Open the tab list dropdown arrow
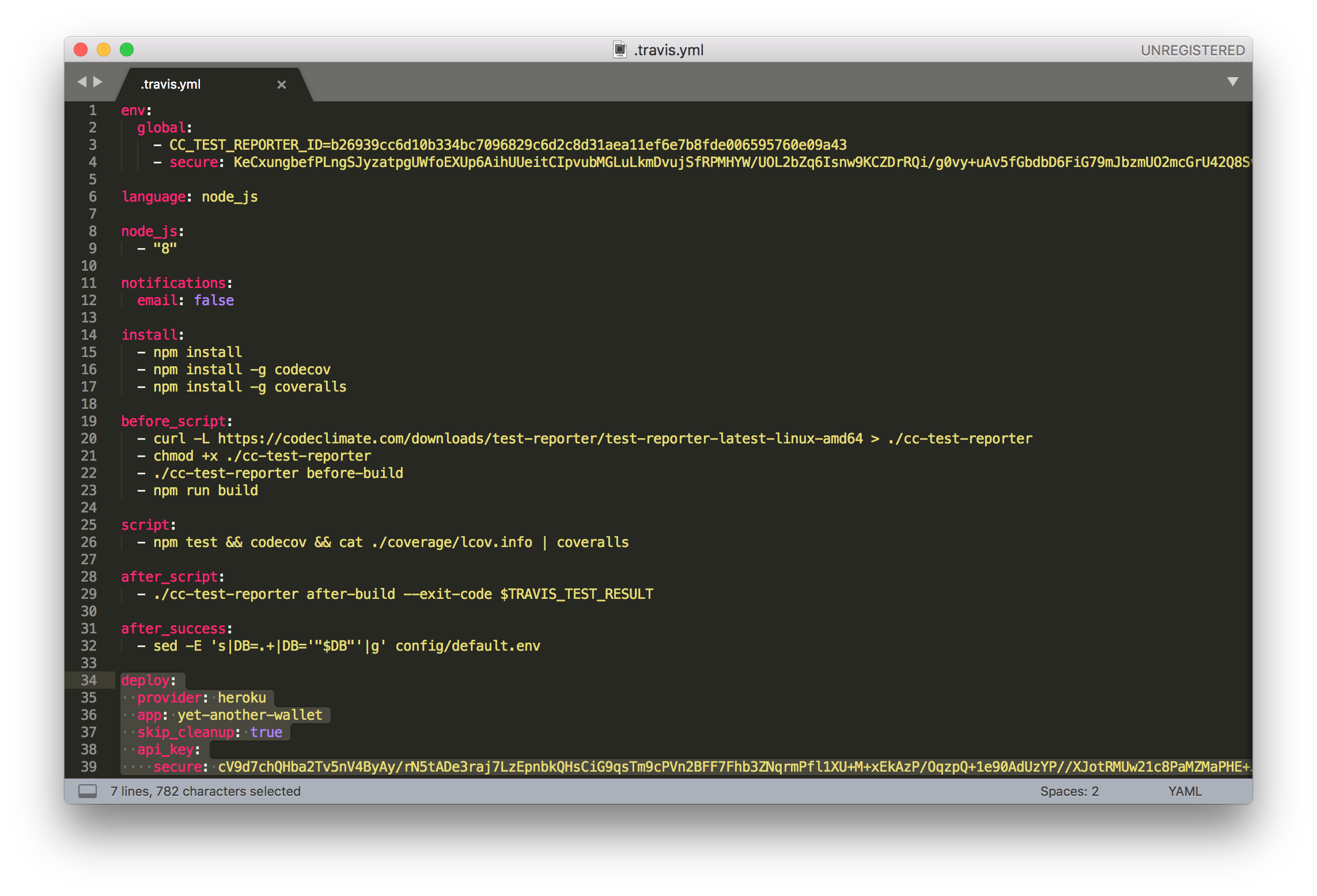Image resolution: width=1317 pixels, height=896 pixels. pyautogui.click(x=1232, y=82)
